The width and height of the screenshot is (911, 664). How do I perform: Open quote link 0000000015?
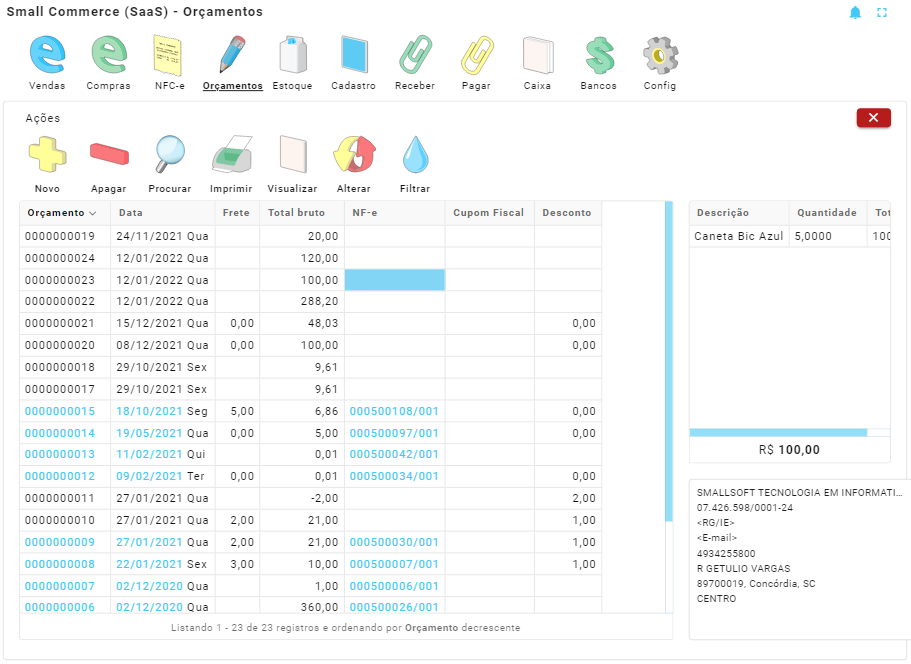click(60, 411)
